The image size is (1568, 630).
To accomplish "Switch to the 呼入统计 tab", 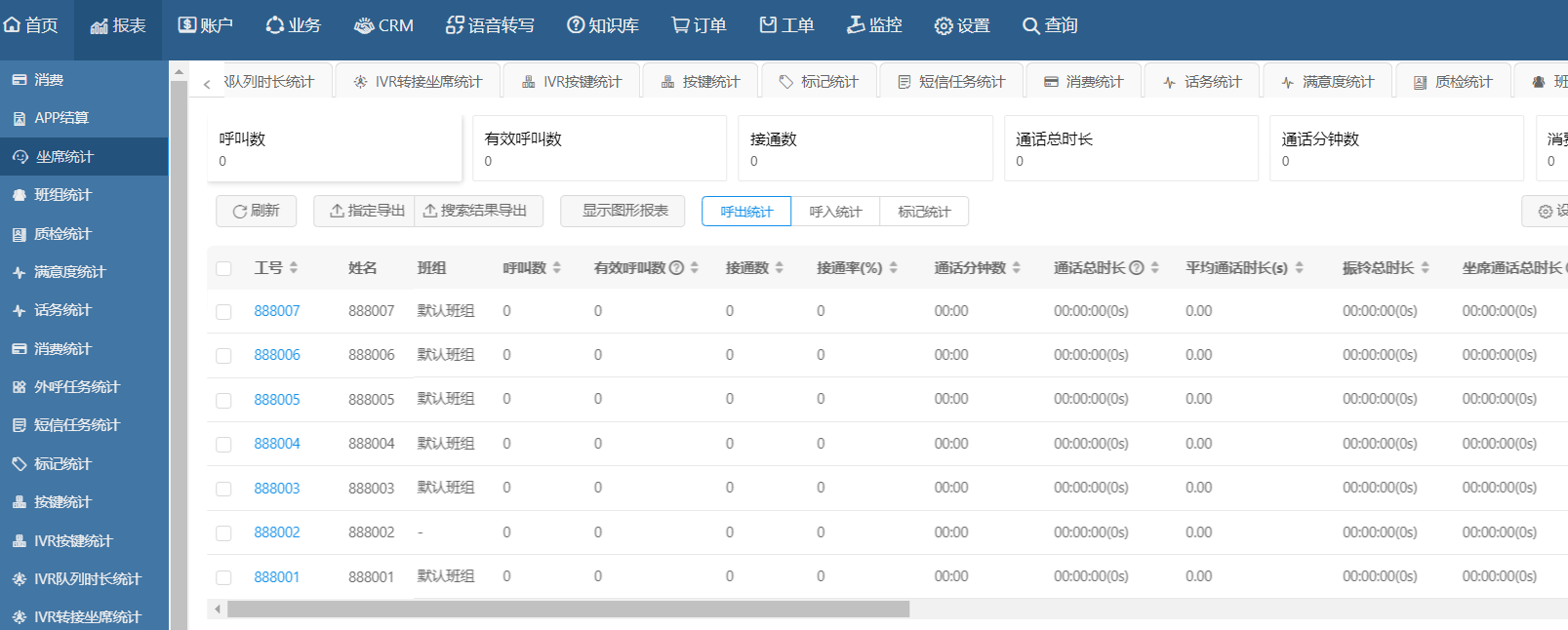I will [835, 212].
